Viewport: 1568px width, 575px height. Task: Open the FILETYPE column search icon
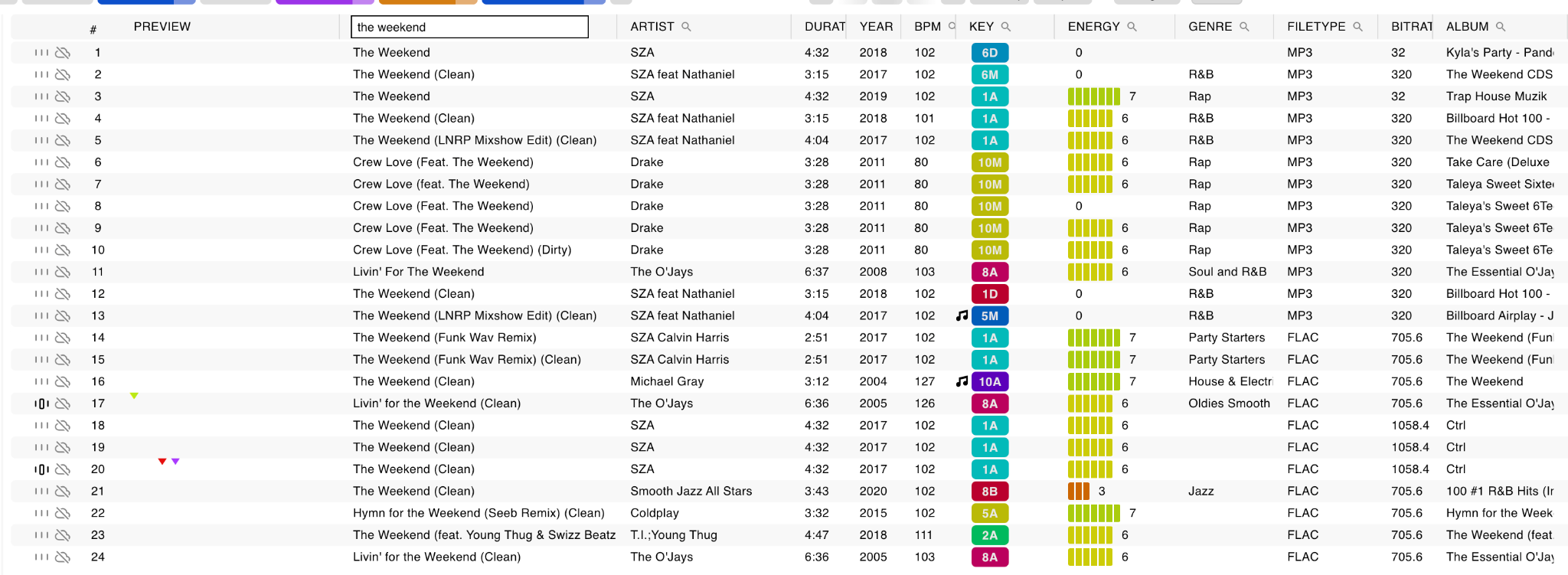1357,27
